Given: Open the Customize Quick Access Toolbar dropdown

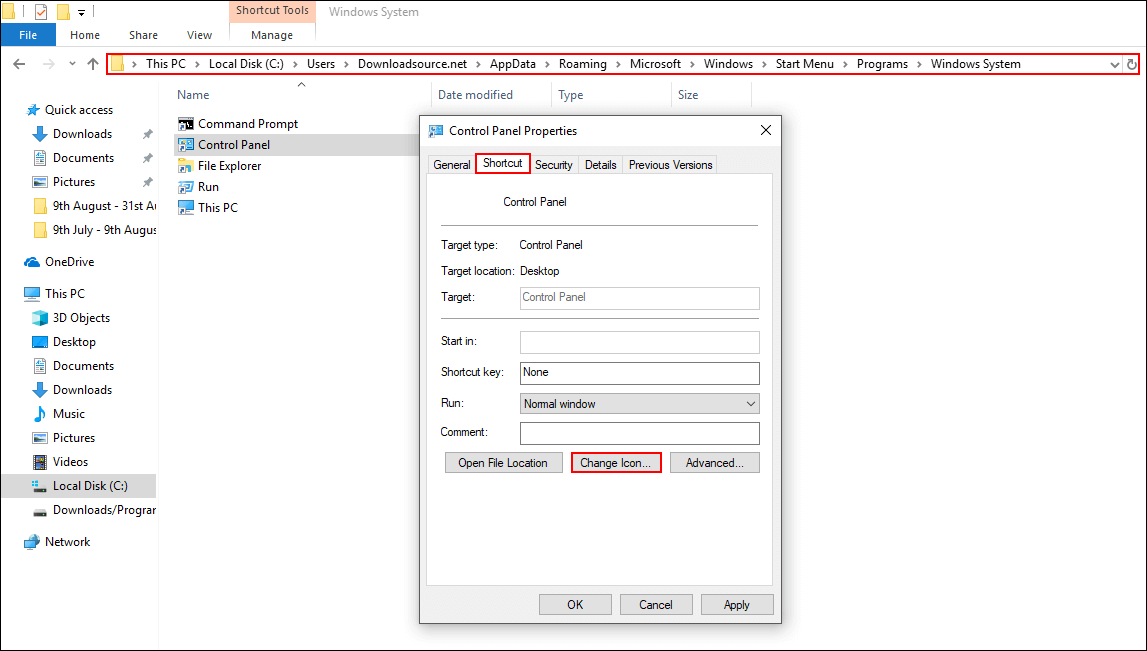Looking at the screenshot, I should [x=81, y=12].
